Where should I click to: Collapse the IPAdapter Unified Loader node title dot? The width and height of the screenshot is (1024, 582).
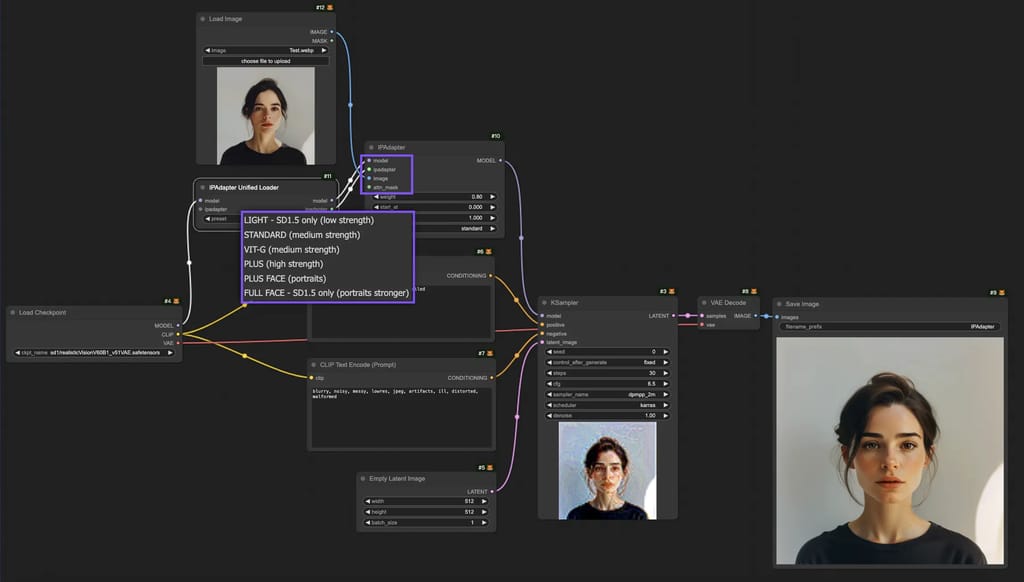(x=202, y=187)
